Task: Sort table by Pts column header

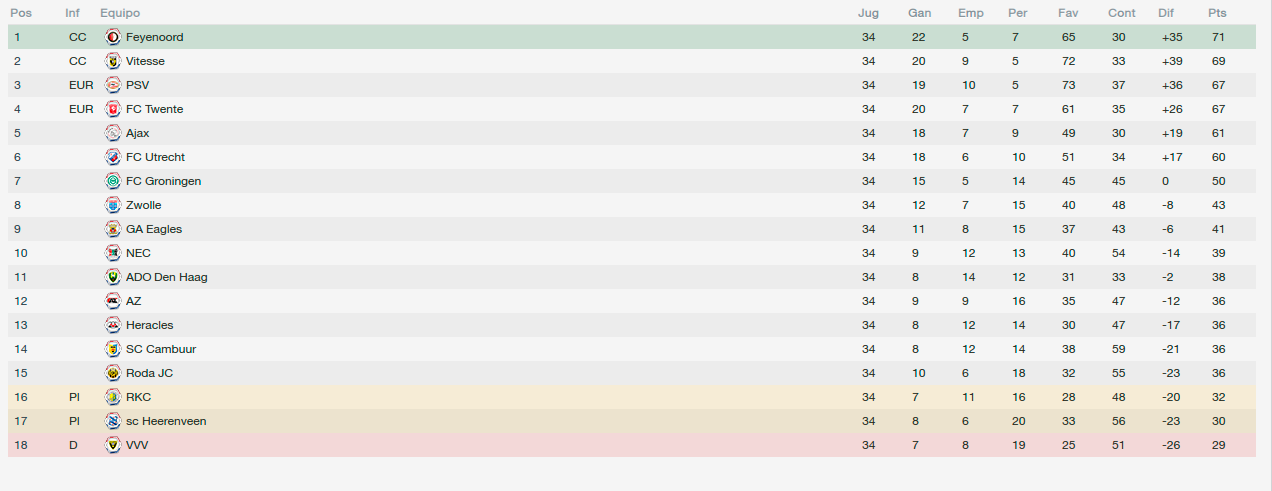Action: tap(1217, 13)
